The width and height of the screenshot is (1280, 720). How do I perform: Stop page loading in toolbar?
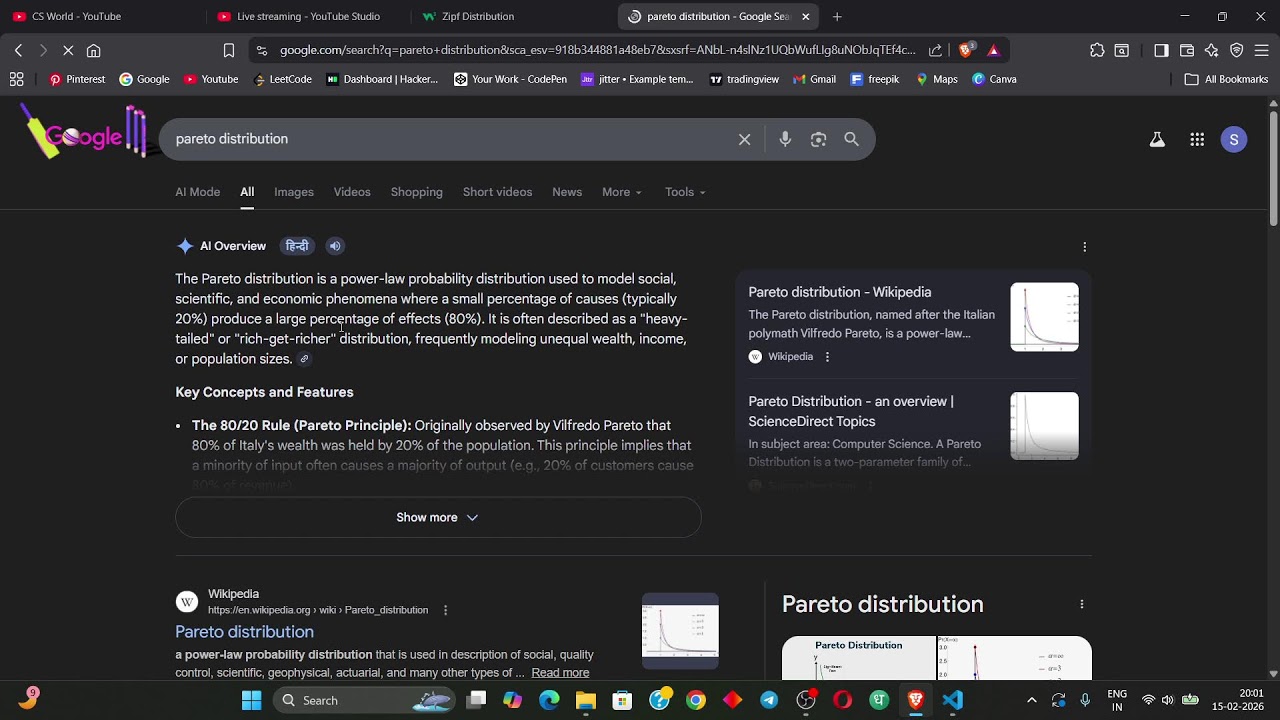pyautogui.click(x=66, y=50)
